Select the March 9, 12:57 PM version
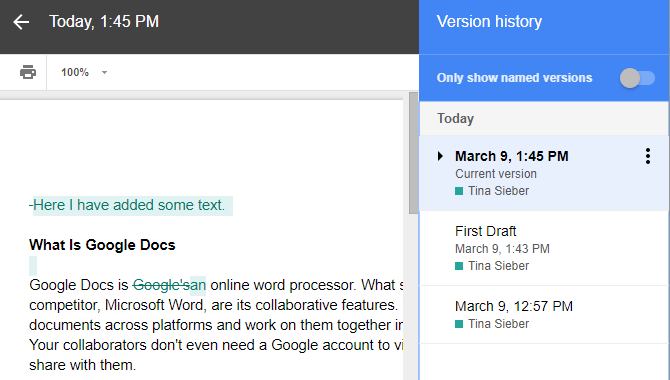 coord(544,315)
